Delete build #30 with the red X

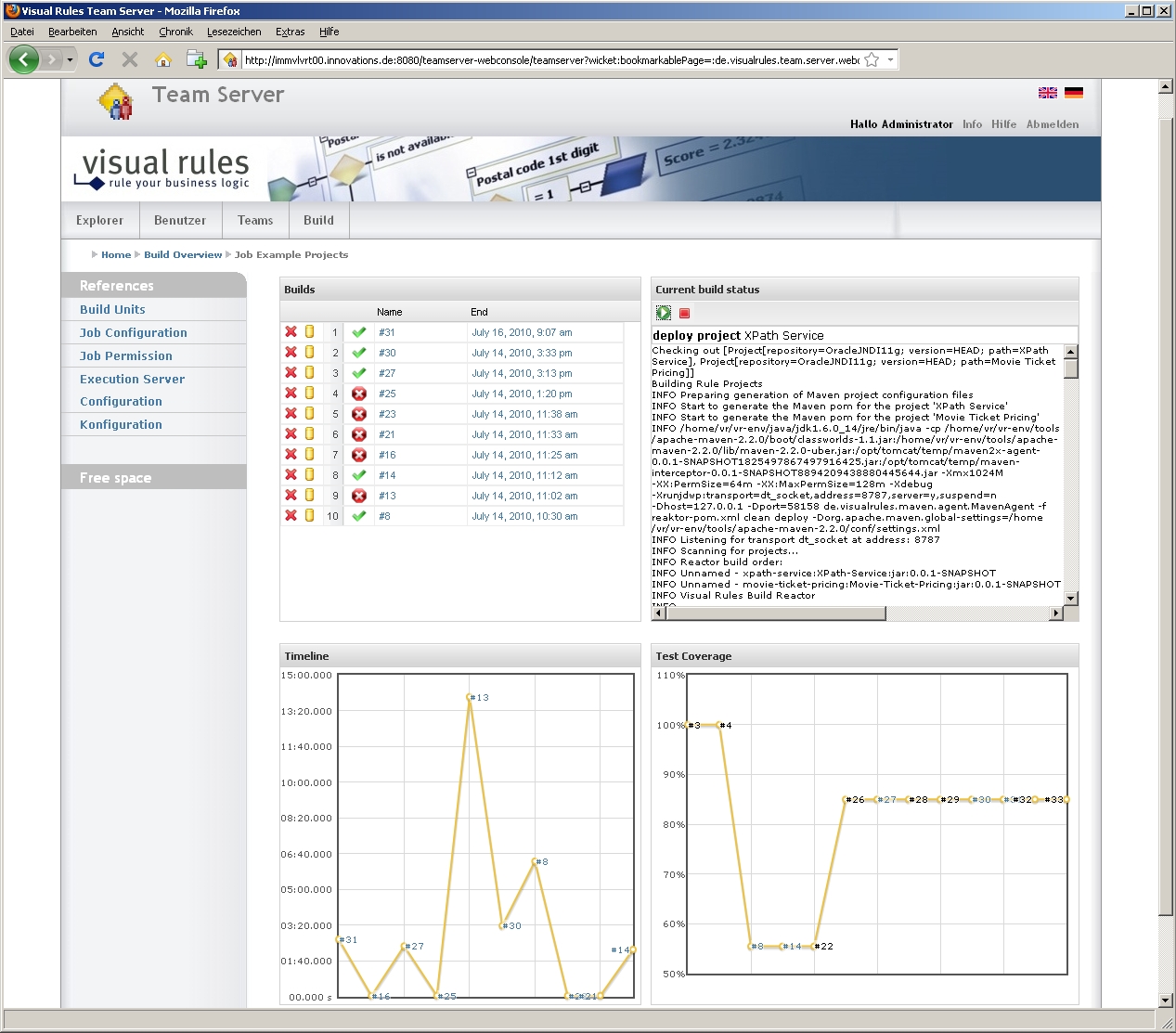click(x=291, y=352)
